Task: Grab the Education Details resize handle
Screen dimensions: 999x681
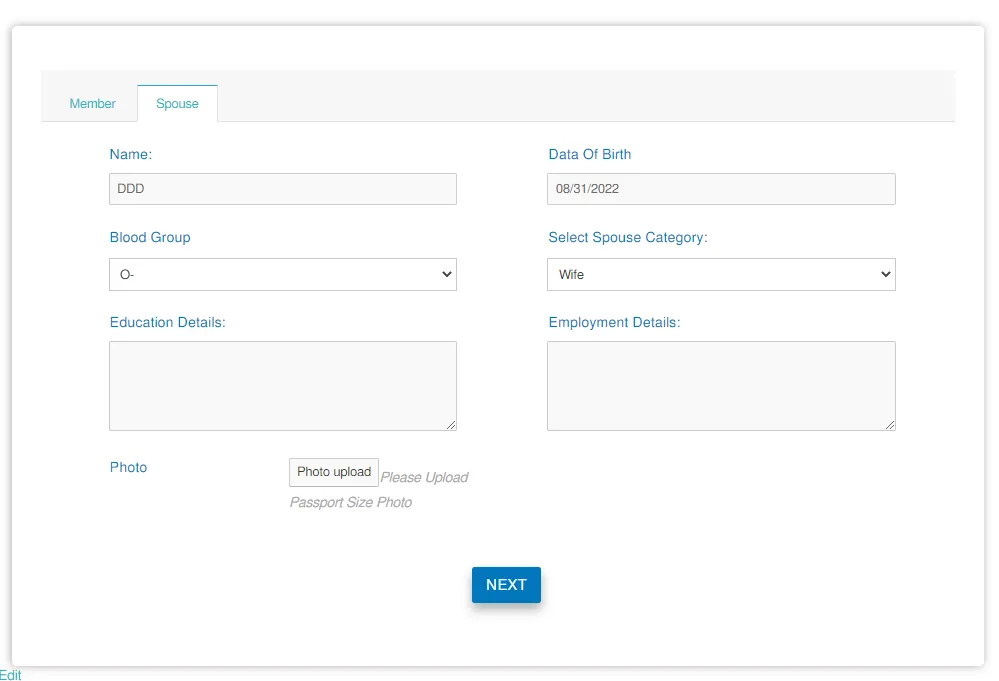Action: coord(451,425)
